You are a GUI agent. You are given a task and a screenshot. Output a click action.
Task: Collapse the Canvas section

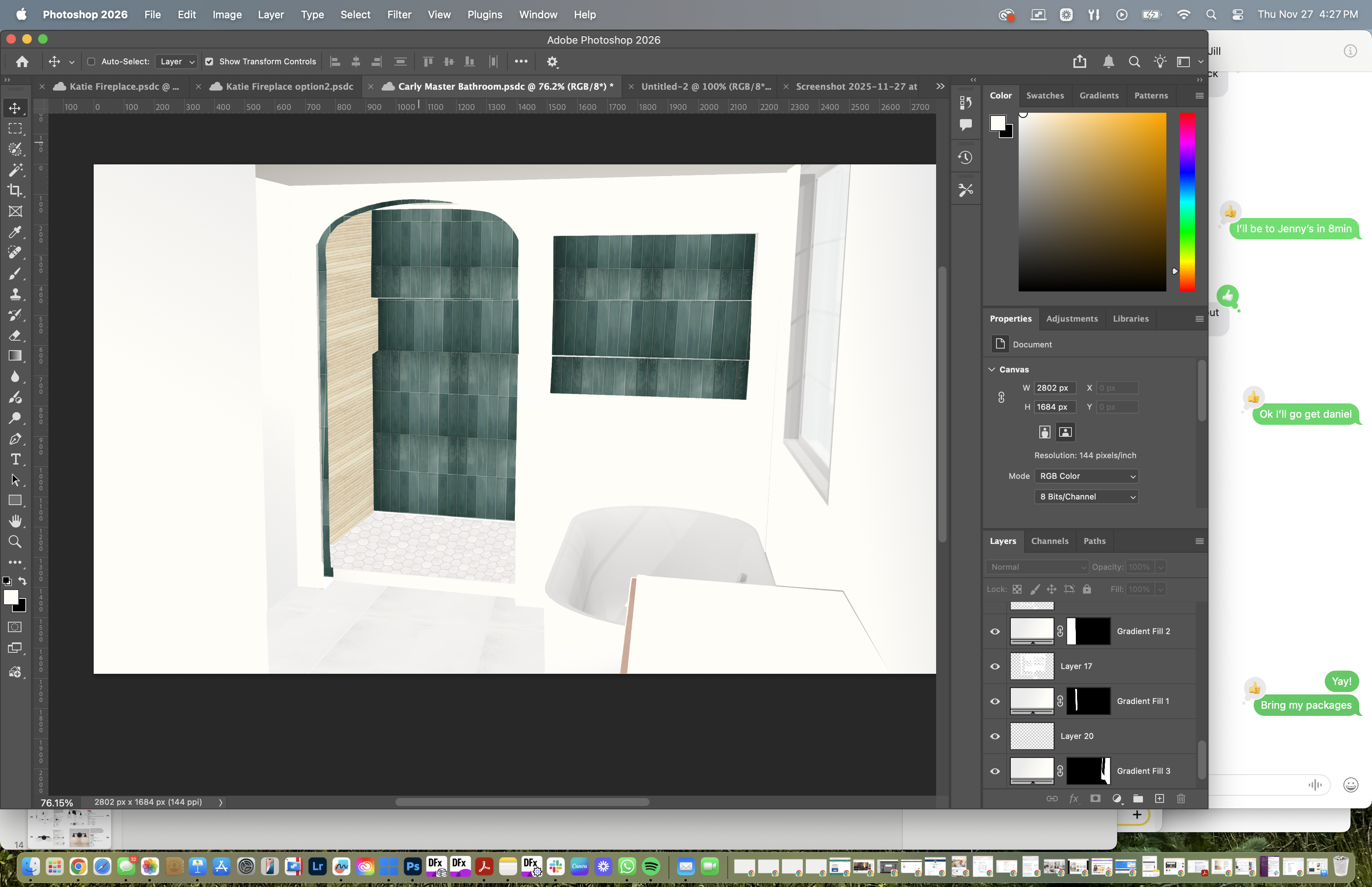(x=991, y=369)
